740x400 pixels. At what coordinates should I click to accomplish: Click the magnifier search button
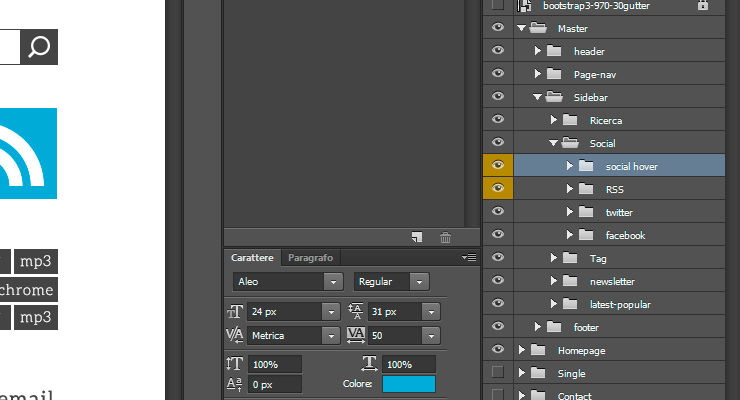[x=39, y=47]
